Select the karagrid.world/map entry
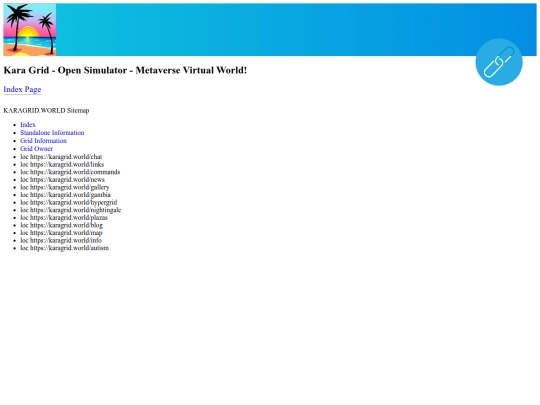Image resolution: width=540 pixels, height=405 pixels. point(61,232)
